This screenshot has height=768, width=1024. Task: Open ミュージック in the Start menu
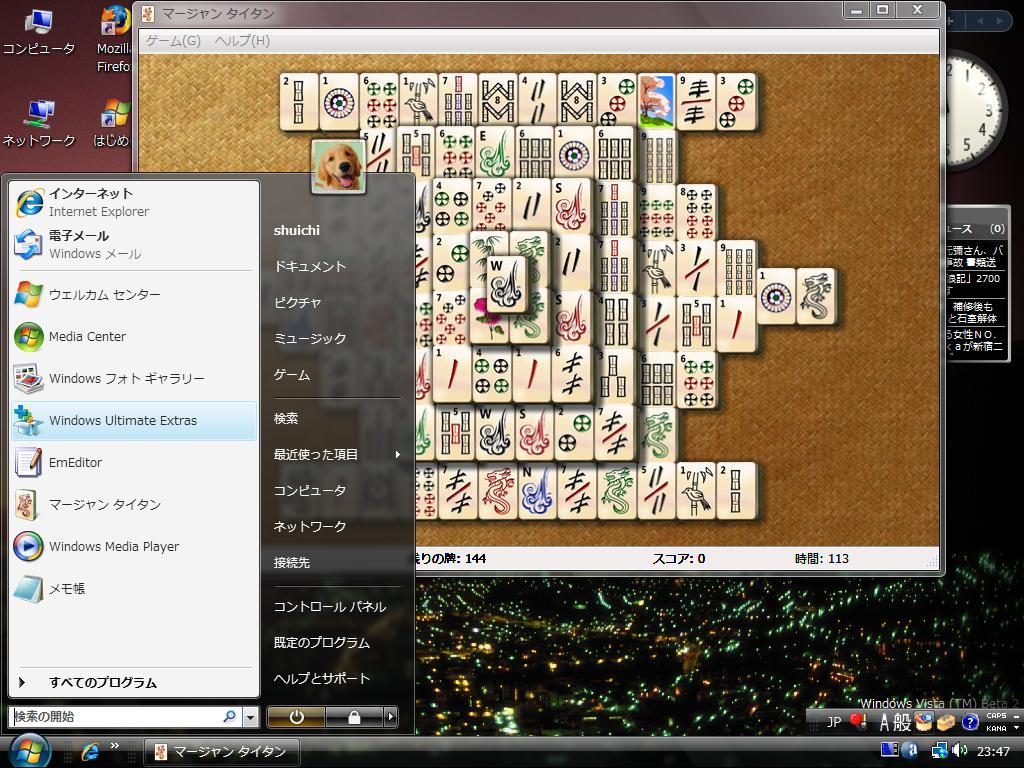click(x=310, y=338)
